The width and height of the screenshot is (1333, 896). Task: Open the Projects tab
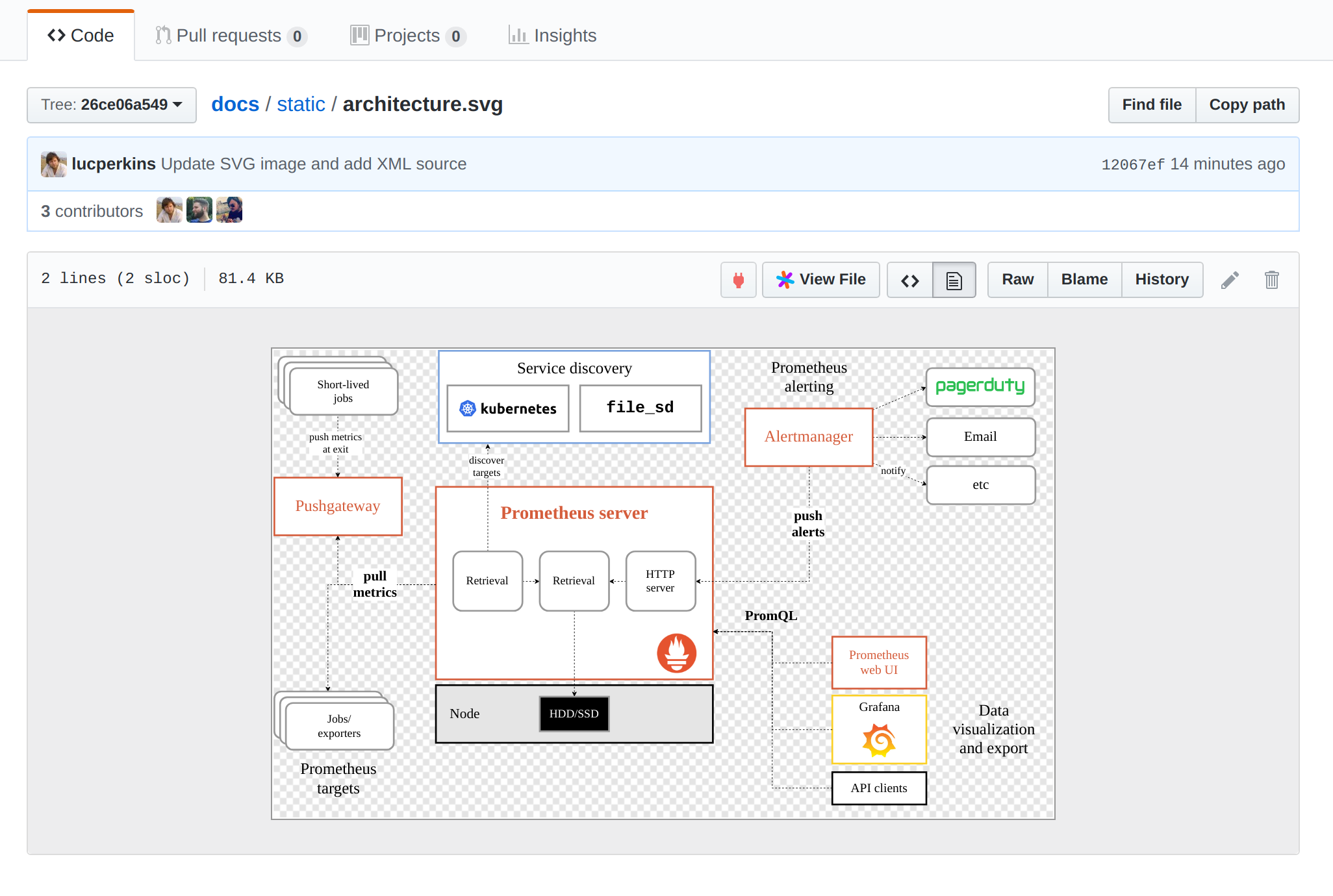pyautogui.click(x=407, y=36)
